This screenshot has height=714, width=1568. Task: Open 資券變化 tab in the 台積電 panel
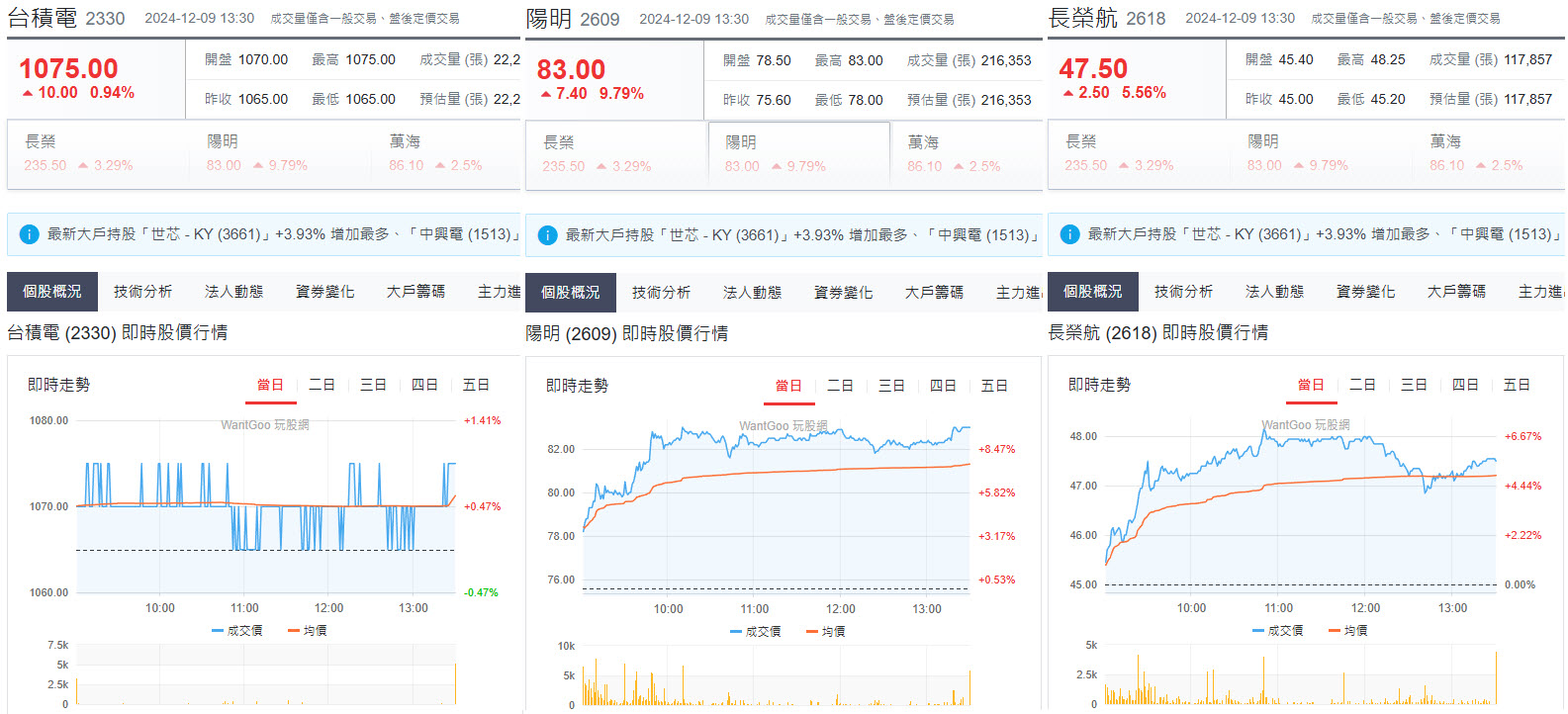pyautogui.click(x=325, y=292)
